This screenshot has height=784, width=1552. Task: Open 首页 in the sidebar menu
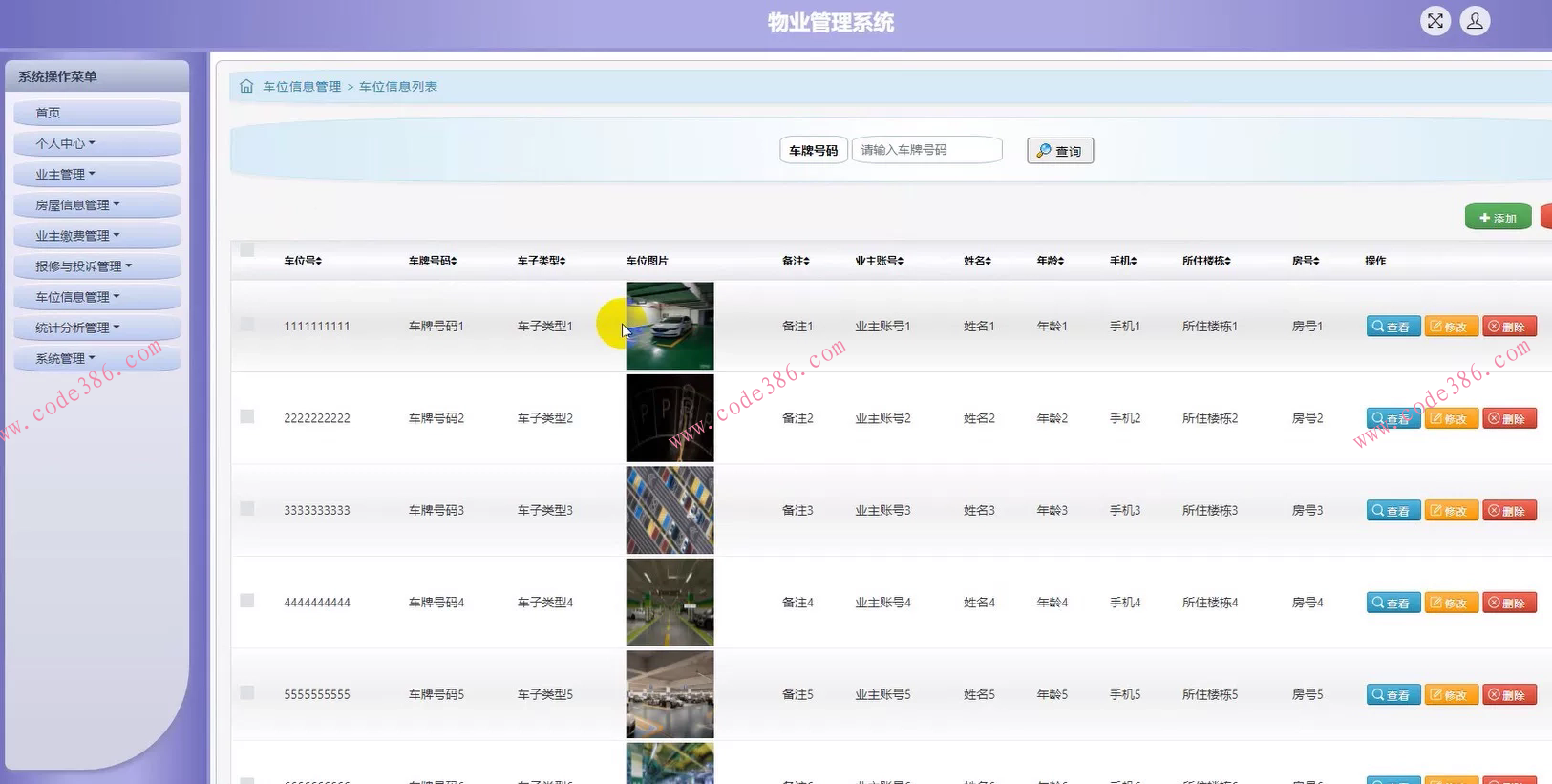coord(96,113)
